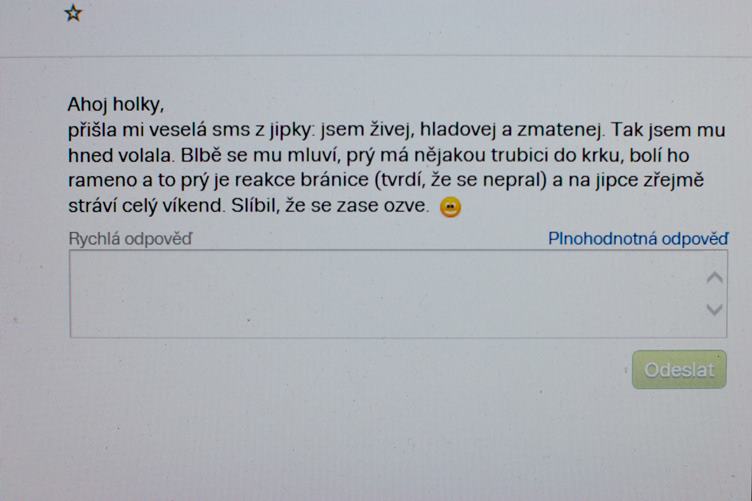Click the Rychlá odpověď label

(x=130, y=239)
